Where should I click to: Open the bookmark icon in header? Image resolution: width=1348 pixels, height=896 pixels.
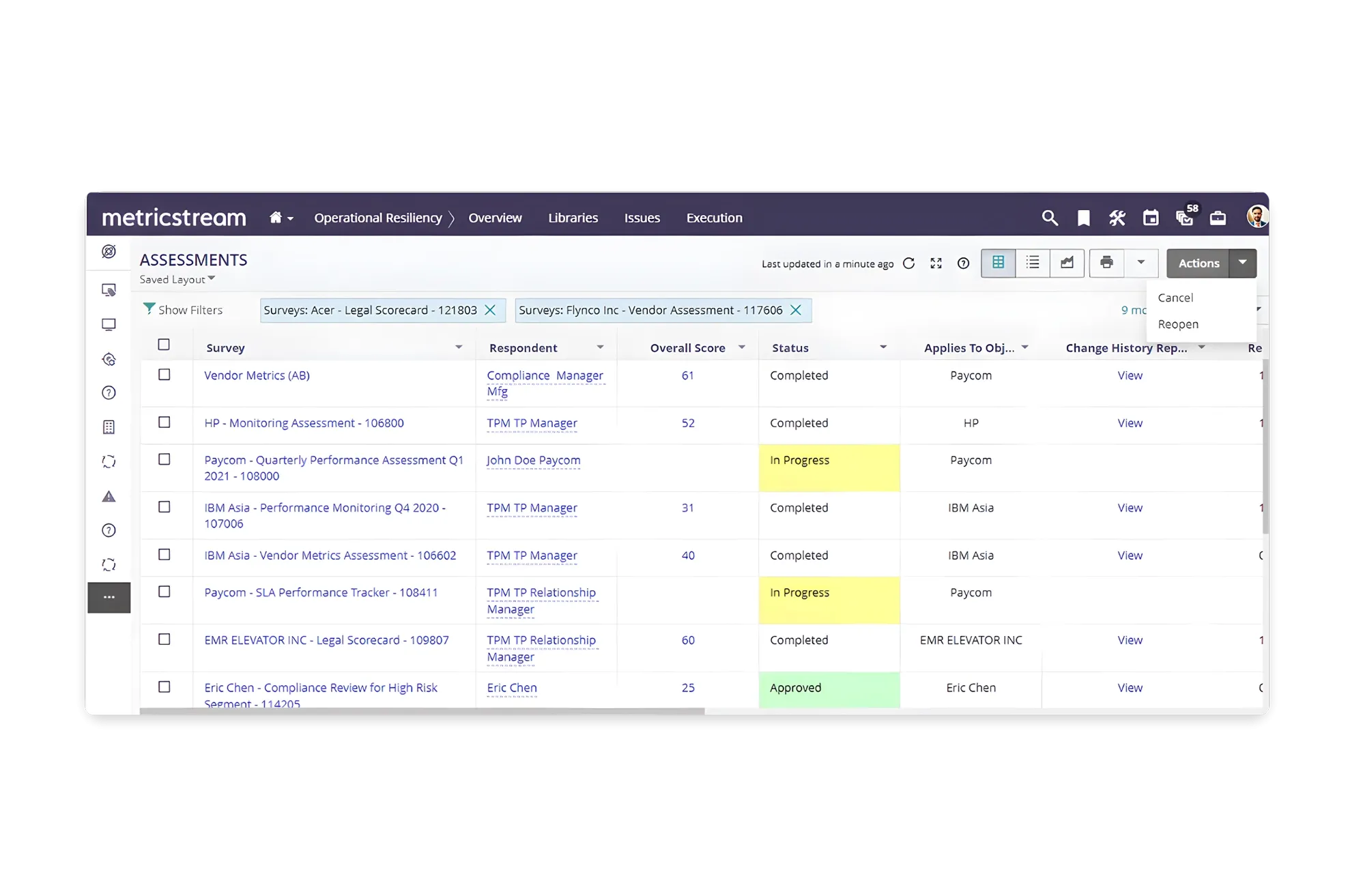pos(1083,218)
